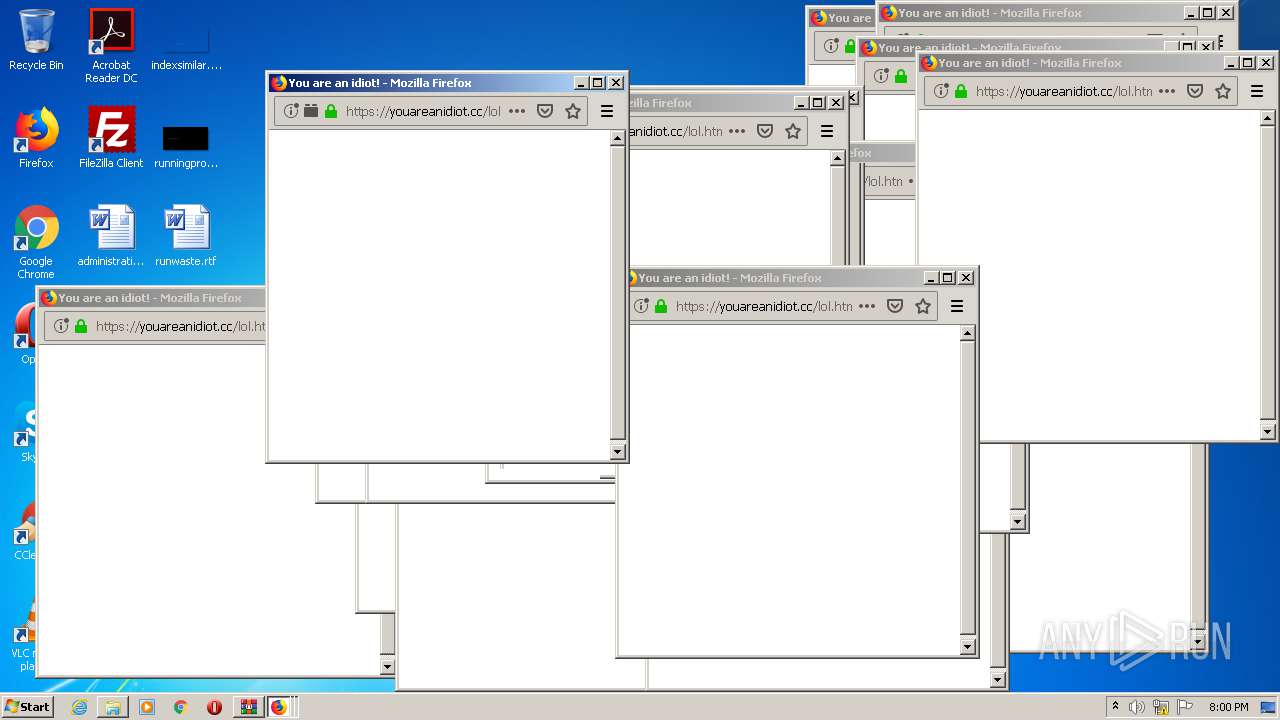The width and height of the screenshot is (1280, 720).
Task: Click scroll-down arrow of the middle Firefox window
Action: coord(968,647)
